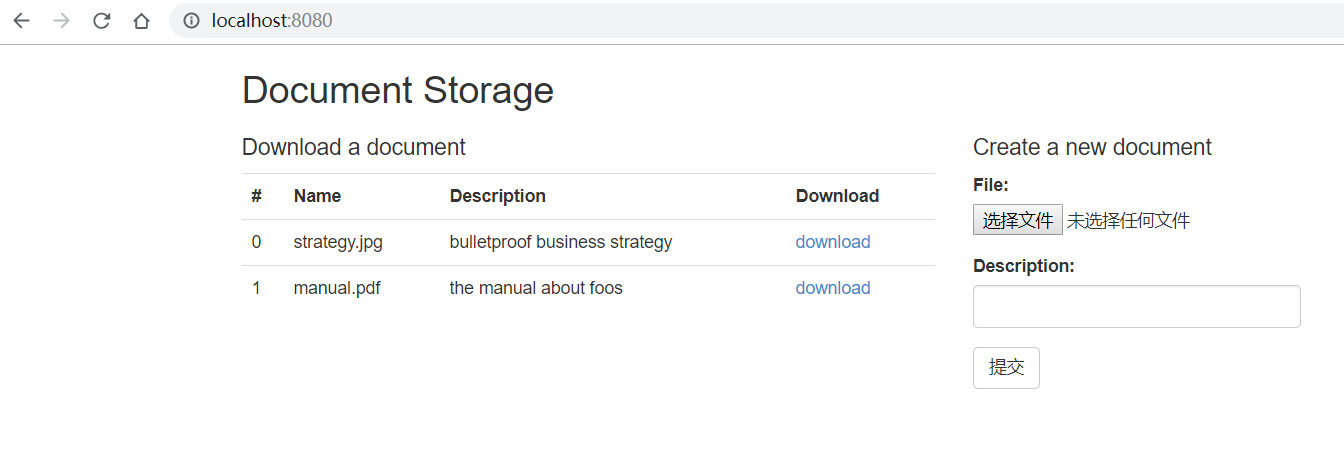
Task: Select the strategy.jpg file name cell
Action: click(x=338, y=242)
